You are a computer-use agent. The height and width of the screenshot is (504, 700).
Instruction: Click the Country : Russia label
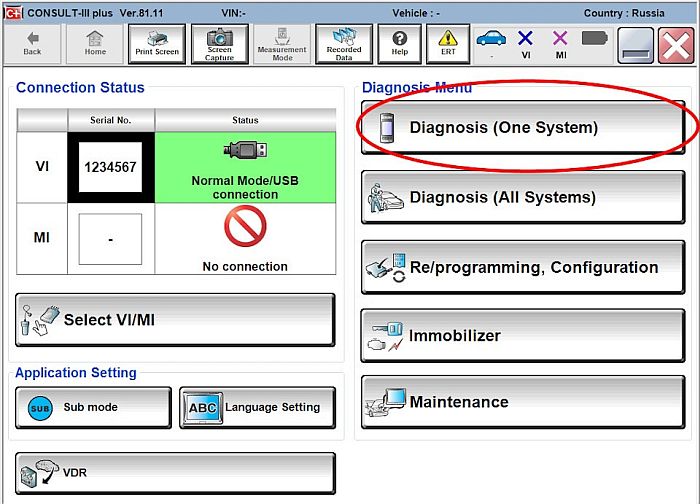point(624,13)
